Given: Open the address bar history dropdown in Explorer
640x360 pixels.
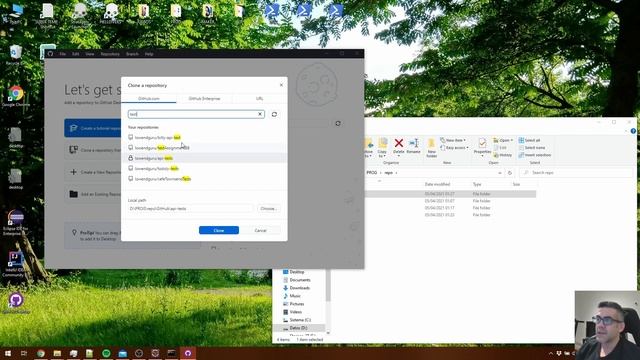Looking at the screenshot, I should [x=500, y=173].
